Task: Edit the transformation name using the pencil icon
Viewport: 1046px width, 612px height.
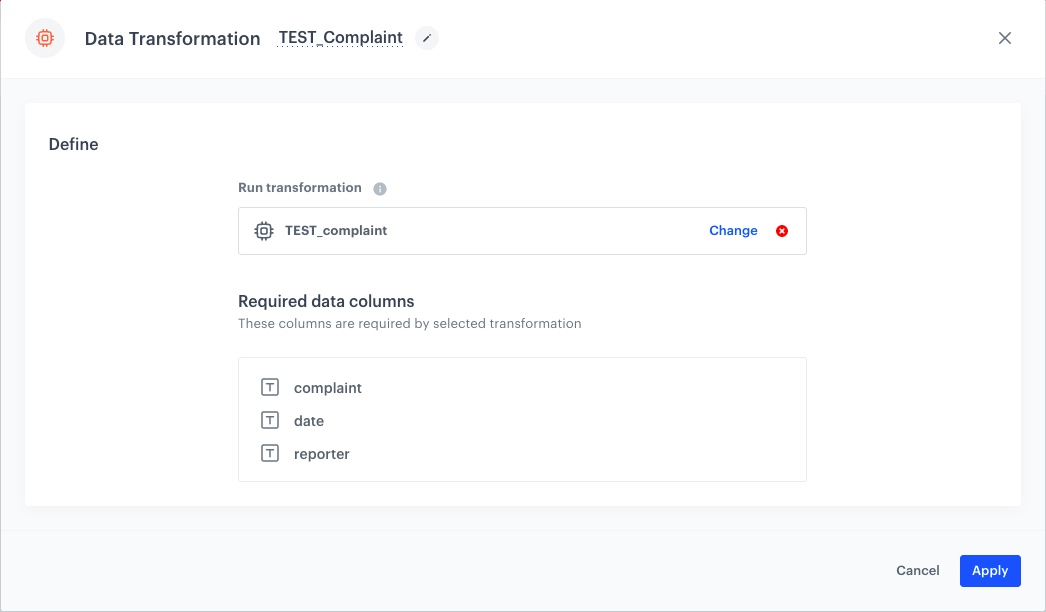Action: (x=426, y=37)
